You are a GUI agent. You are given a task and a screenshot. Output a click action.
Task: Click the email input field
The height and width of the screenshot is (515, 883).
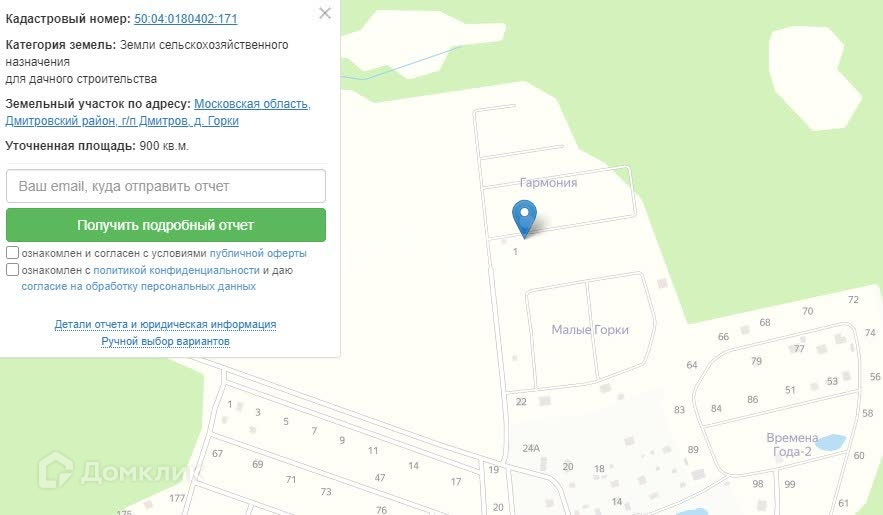166,186
